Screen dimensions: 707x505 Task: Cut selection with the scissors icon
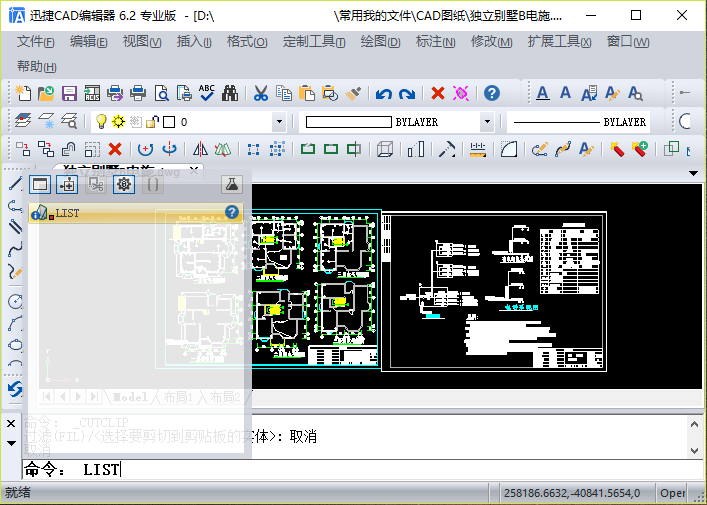(261, 93)
